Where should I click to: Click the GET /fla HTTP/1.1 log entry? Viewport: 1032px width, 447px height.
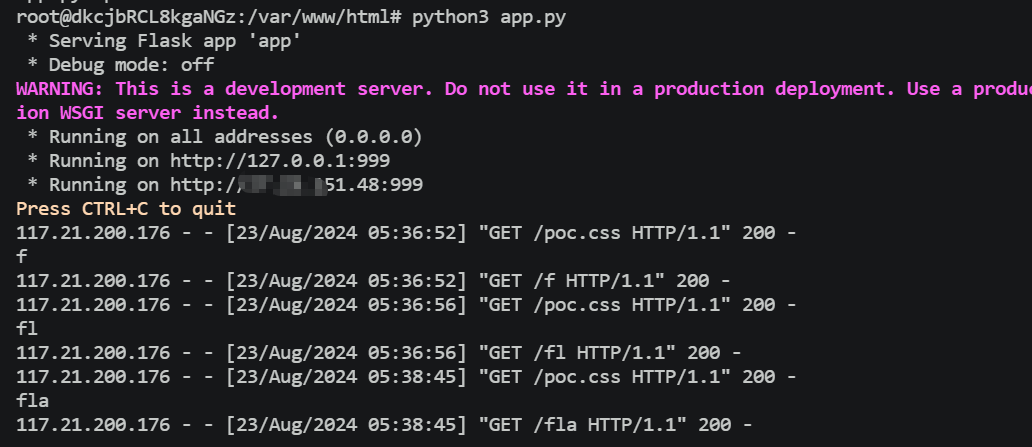click(384, 425)
